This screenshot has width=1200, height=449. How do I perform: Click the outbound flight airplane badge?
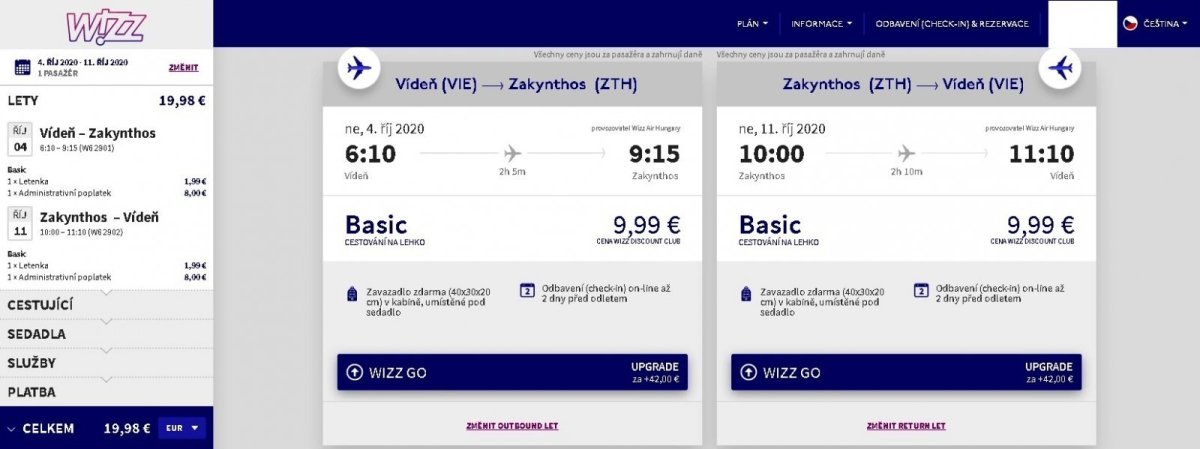tap(356, 68)
